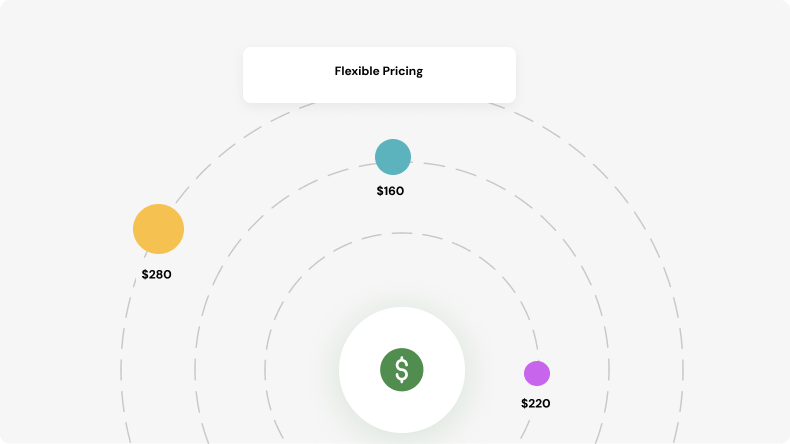
Task: Select the purple circle above $220
Action: click(537, 373)
